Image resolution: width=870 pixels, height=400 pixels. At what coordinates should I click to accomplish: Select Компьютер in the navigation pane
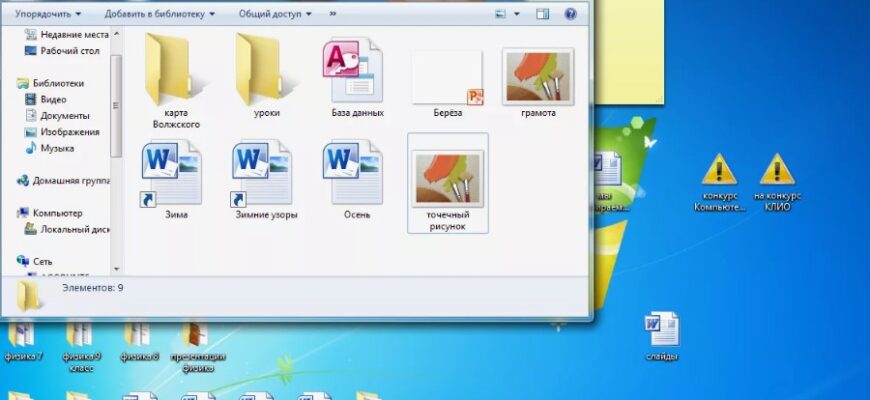click(57, 213)
